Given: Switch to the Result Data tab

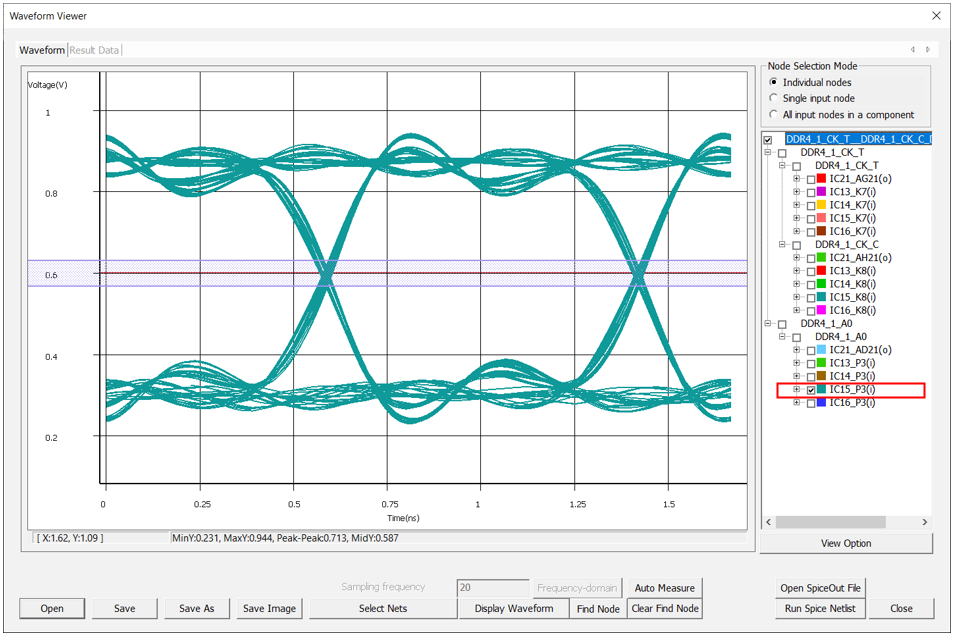Looking at the screenshot, I should (x=95, y=50).
